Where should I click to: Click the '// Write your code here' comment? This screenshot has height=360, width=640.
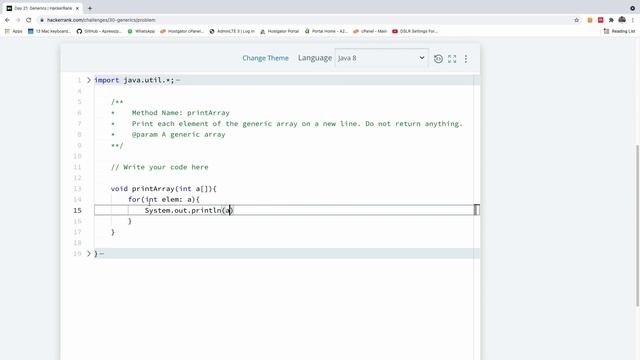click(160, 167)
